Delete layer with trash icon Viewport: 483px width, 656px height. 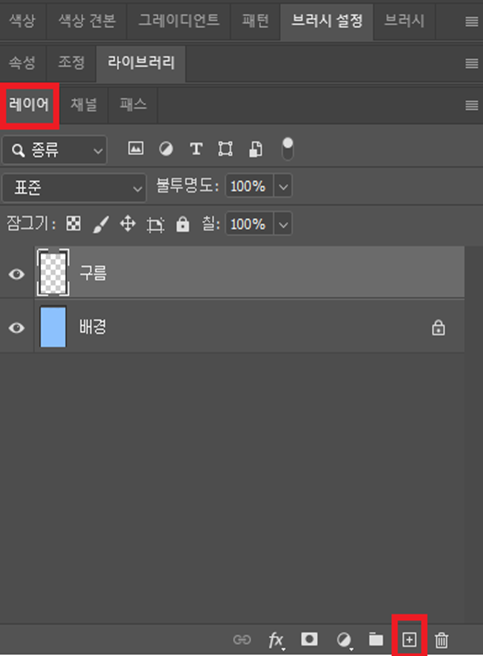tap(442, 640)
